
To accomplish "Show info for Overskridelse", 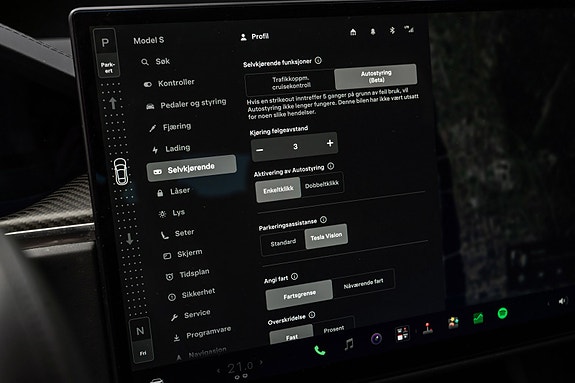I will pyautogui.click(x=312, y=315).
